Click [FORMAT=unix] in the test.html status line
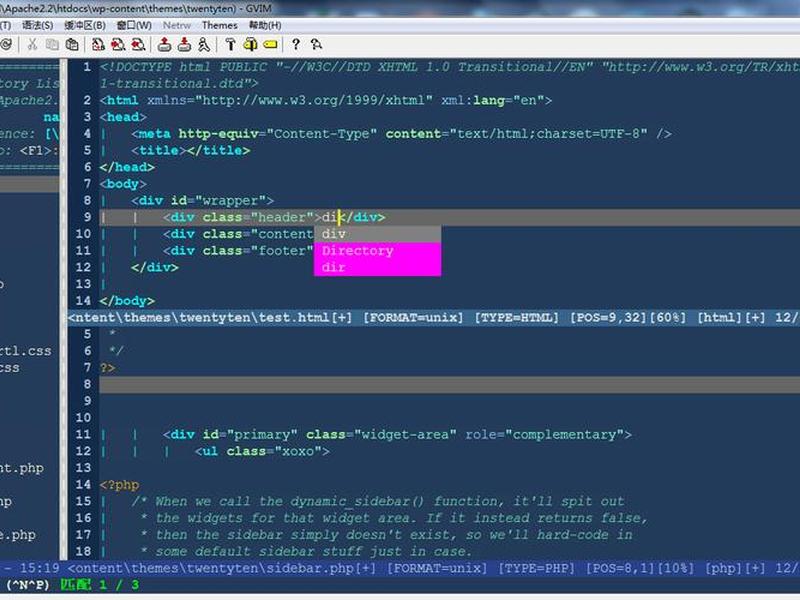This screenshot has width=800, height=600. pyautogui.click(x=413, y=318)
